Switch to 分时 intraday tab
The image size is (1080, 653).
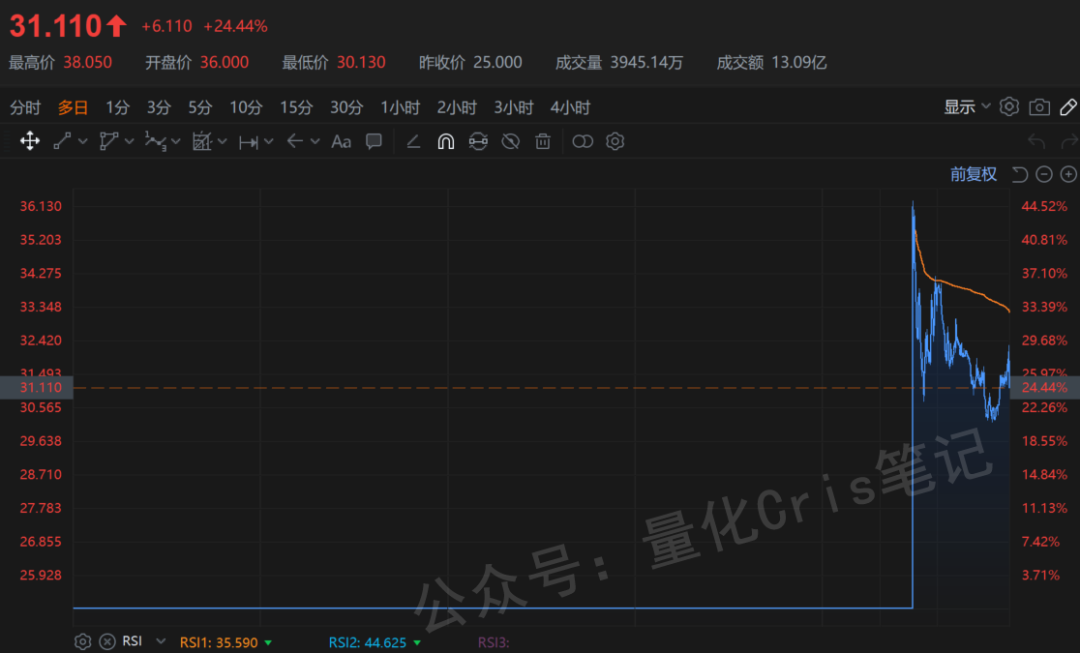click(x=25, y=107)
